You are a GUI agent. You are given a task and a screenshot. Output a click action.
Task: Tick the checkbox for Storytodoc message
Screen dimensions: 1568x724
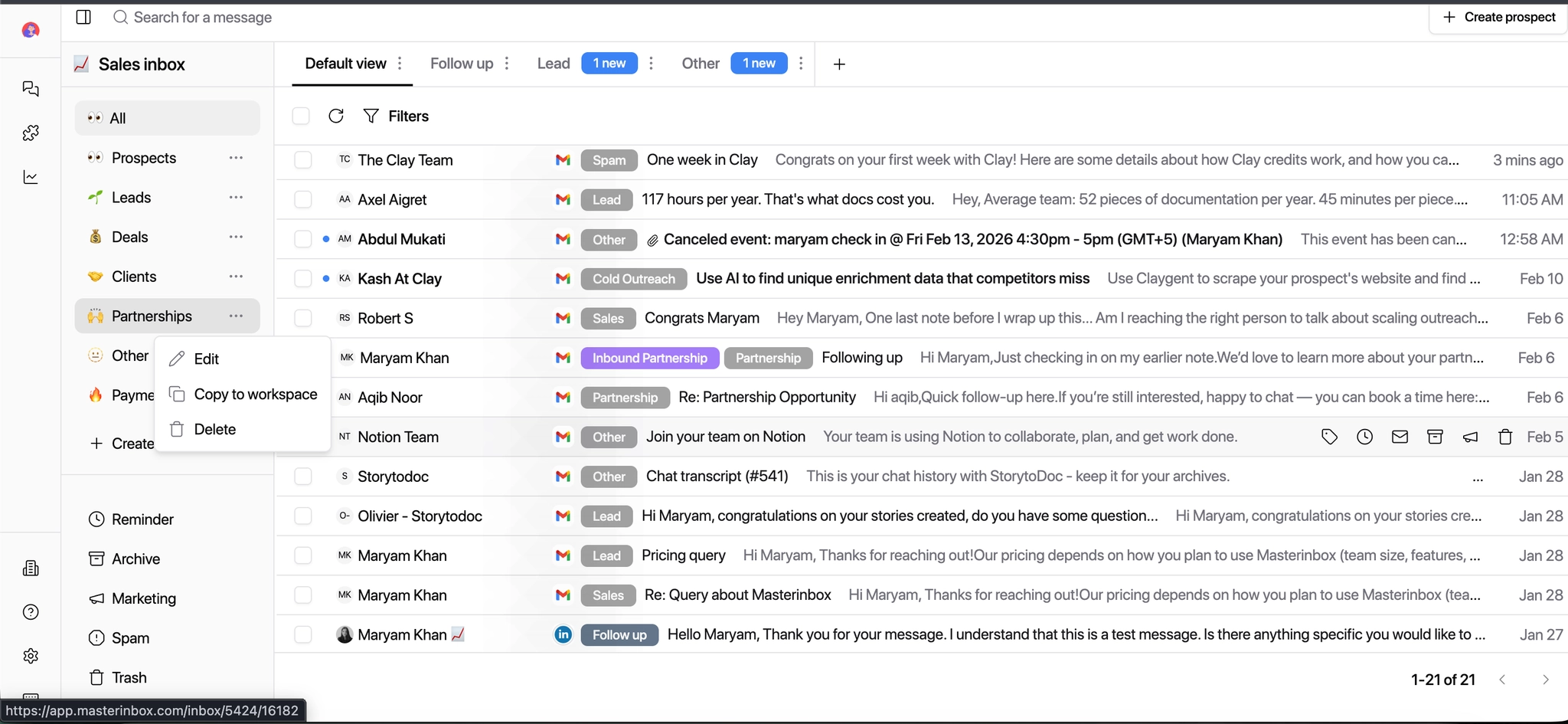click(x=303, y=477)
